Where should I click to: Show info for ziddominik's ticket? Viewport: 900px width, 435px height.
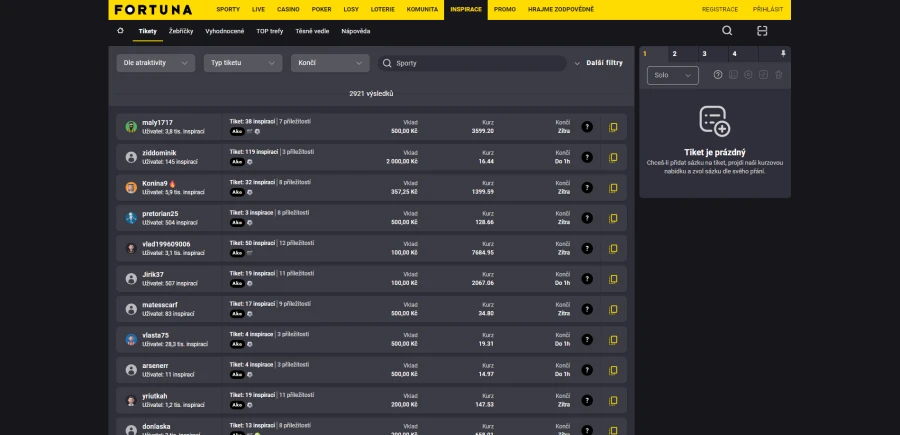pyautogui.click(x=587, y=157)
